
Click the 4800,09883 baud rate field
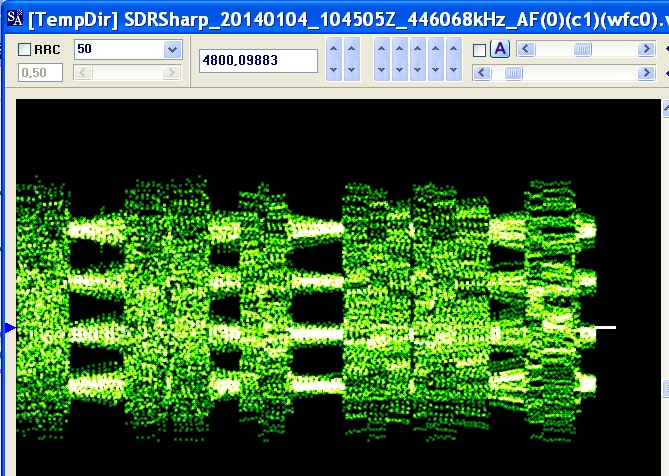(x=258, y=61)
